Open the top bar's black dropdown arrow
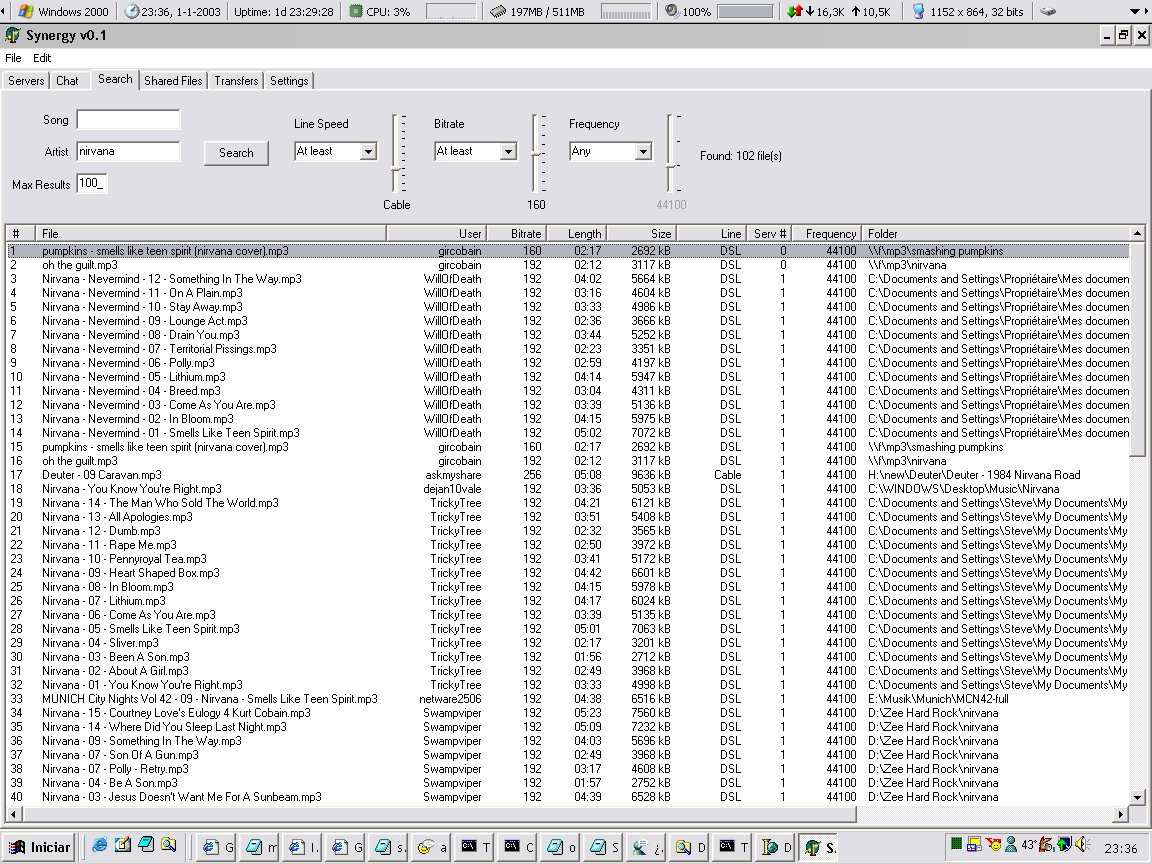The width and height of the screenshot is (1152, 864). point(1134,12)
